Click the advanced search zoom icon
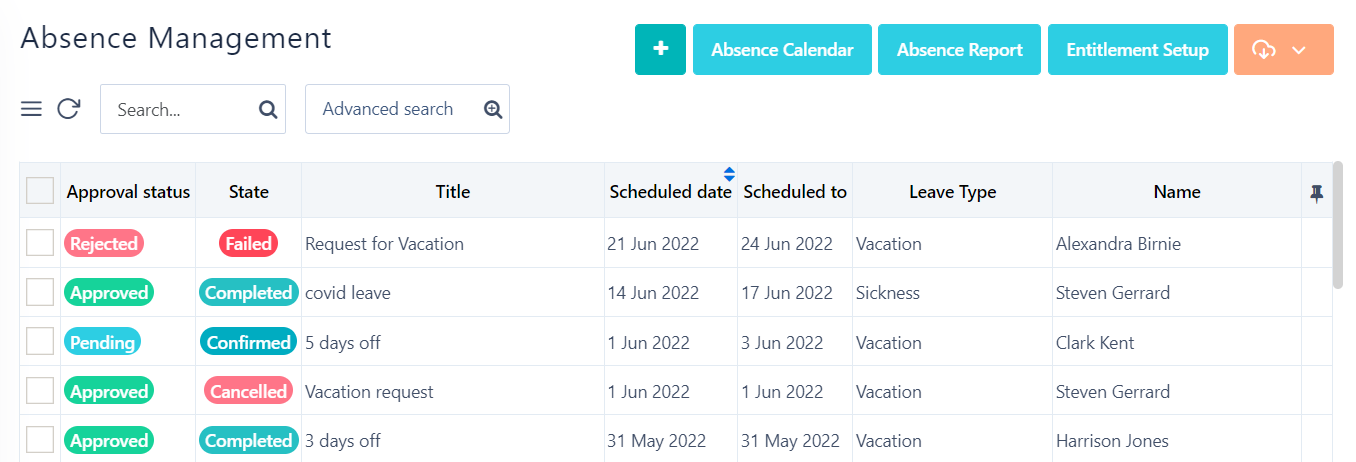This screenshot has width=1356, height=462. (x=492, y=110)
